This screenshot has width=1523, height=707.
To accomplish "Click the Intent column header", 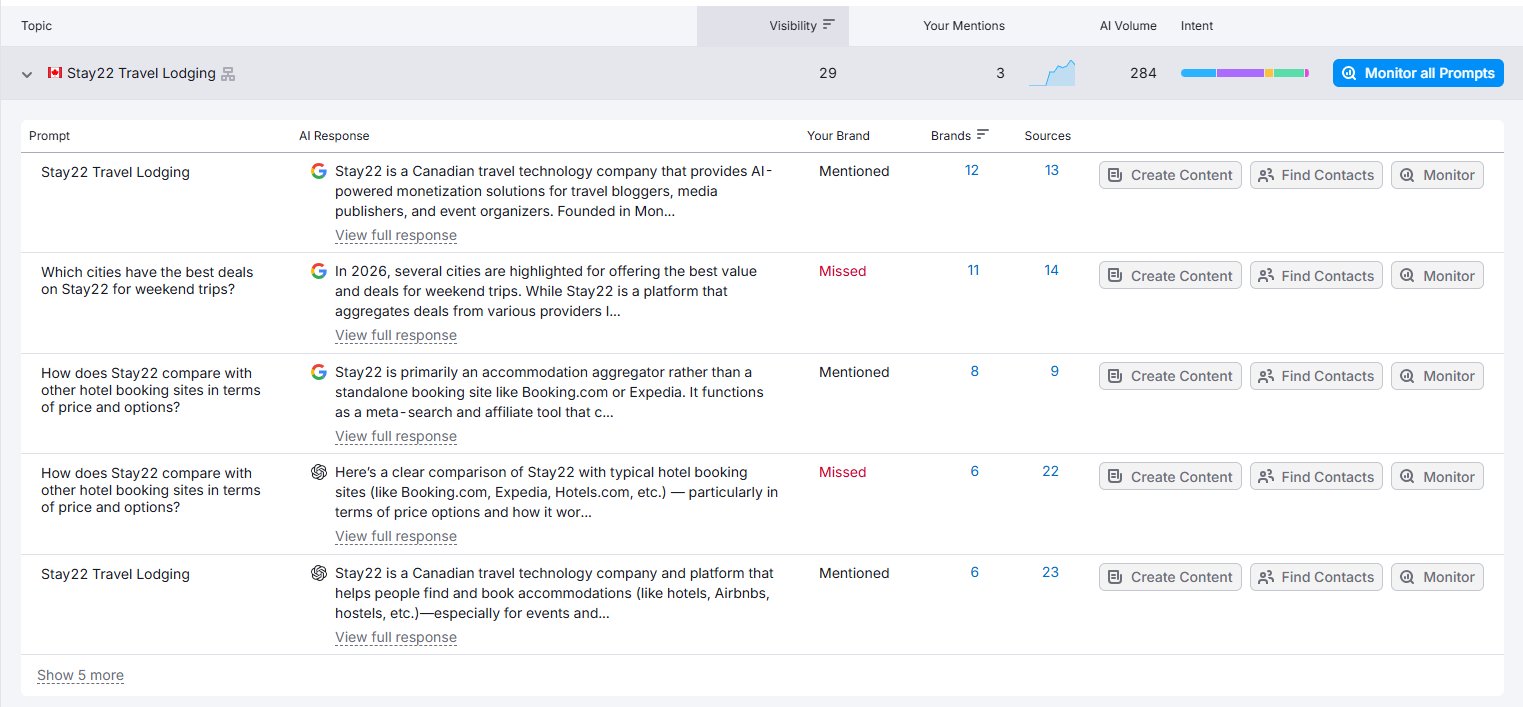I will coord(1197,26).
